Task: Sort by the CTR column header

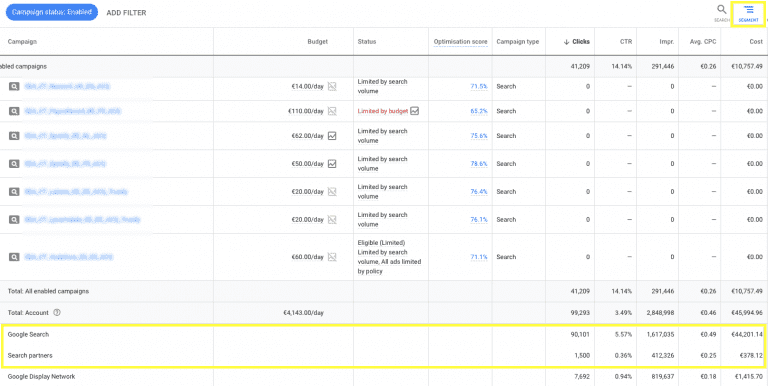Action: coord(626,42)
